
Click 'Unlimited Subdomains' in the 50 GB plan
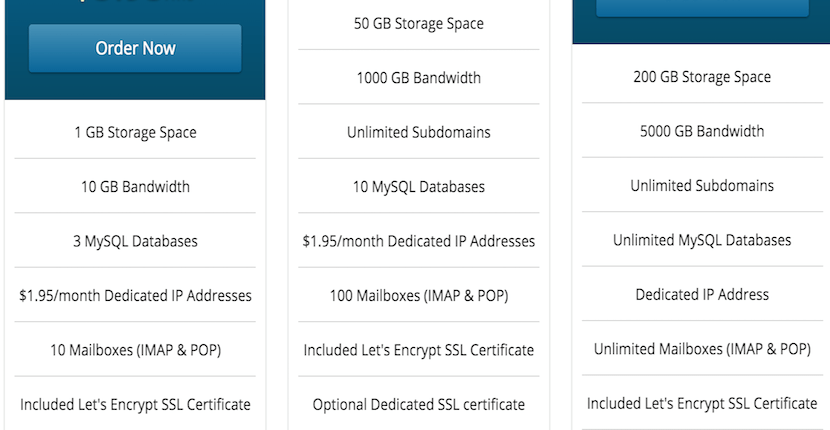419,132
